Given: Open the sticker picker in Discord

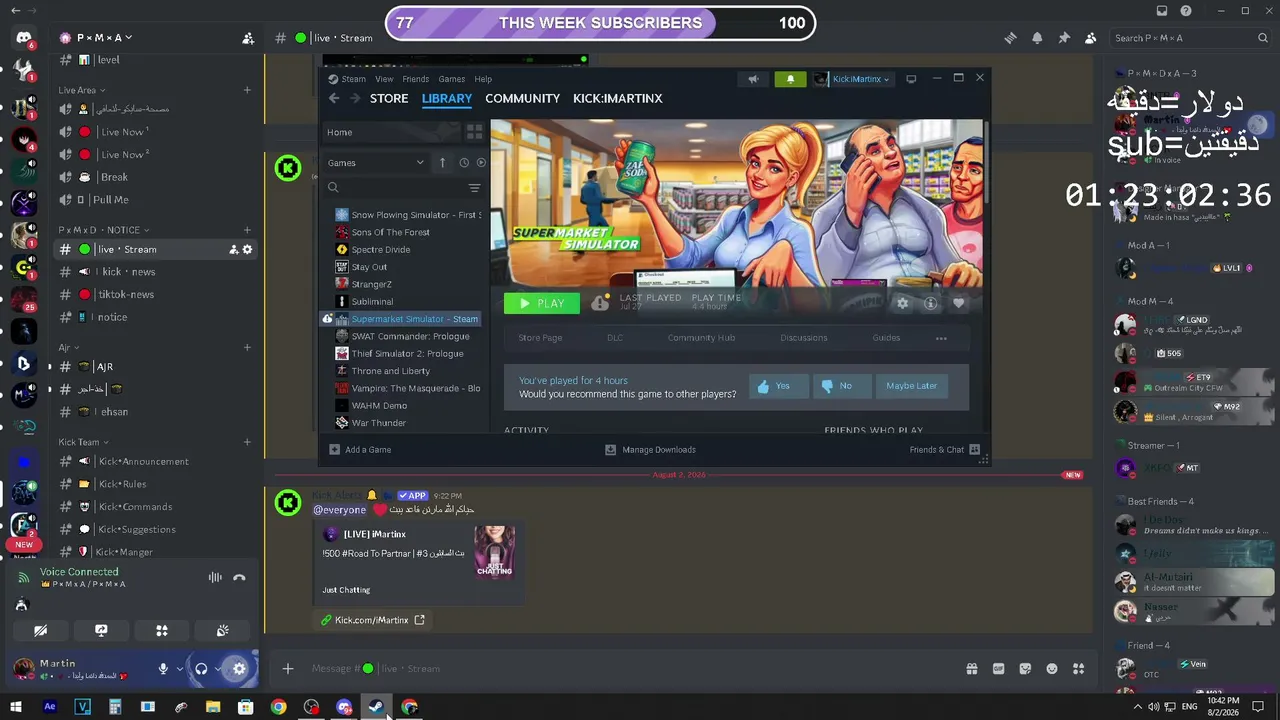Looking at the screenshot, I should click(x=1025, y=669).
